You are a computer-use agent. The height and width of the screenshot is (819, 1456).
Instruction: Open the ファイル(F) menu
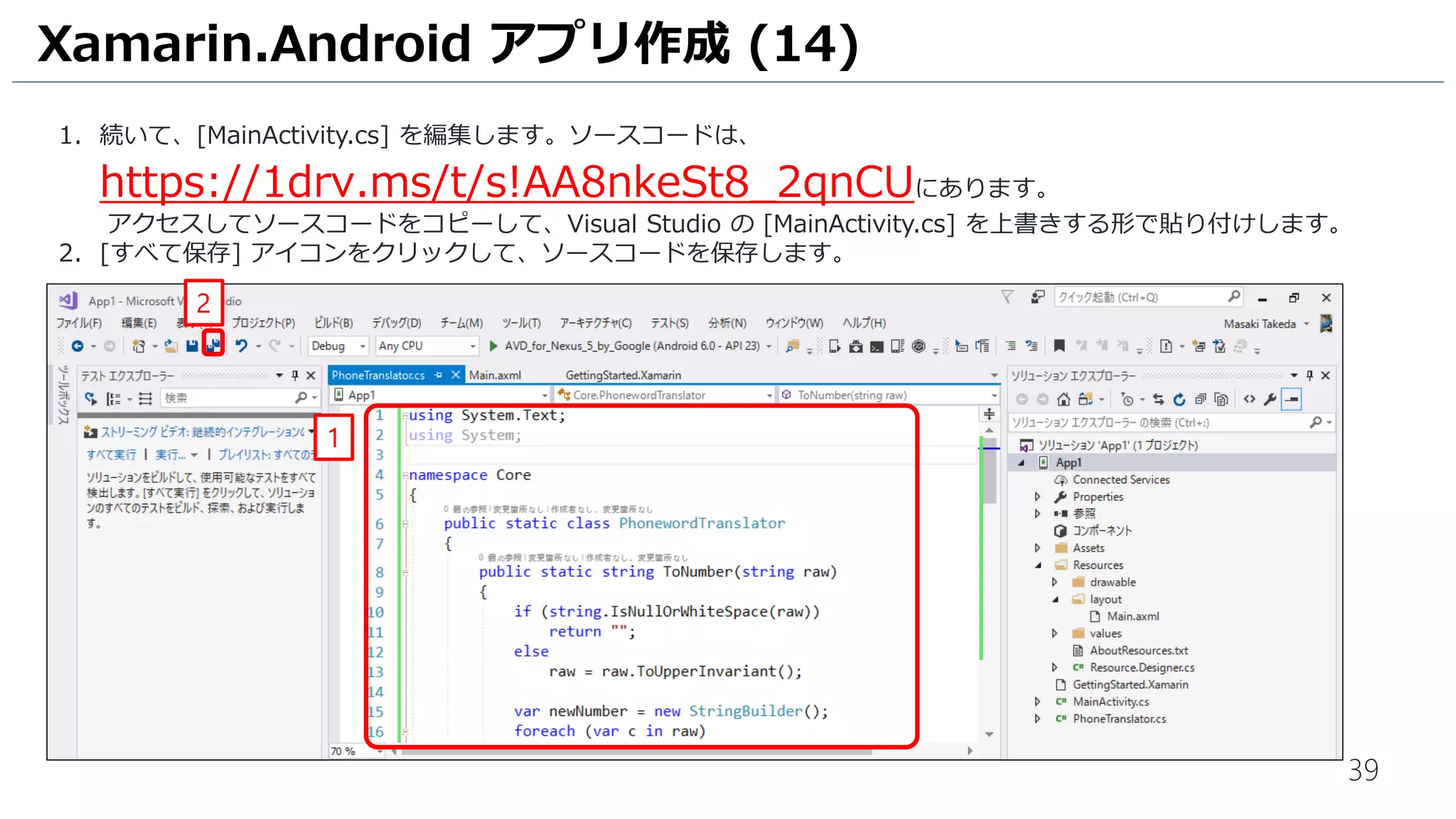pyautogui.click(x=79, y=323)
